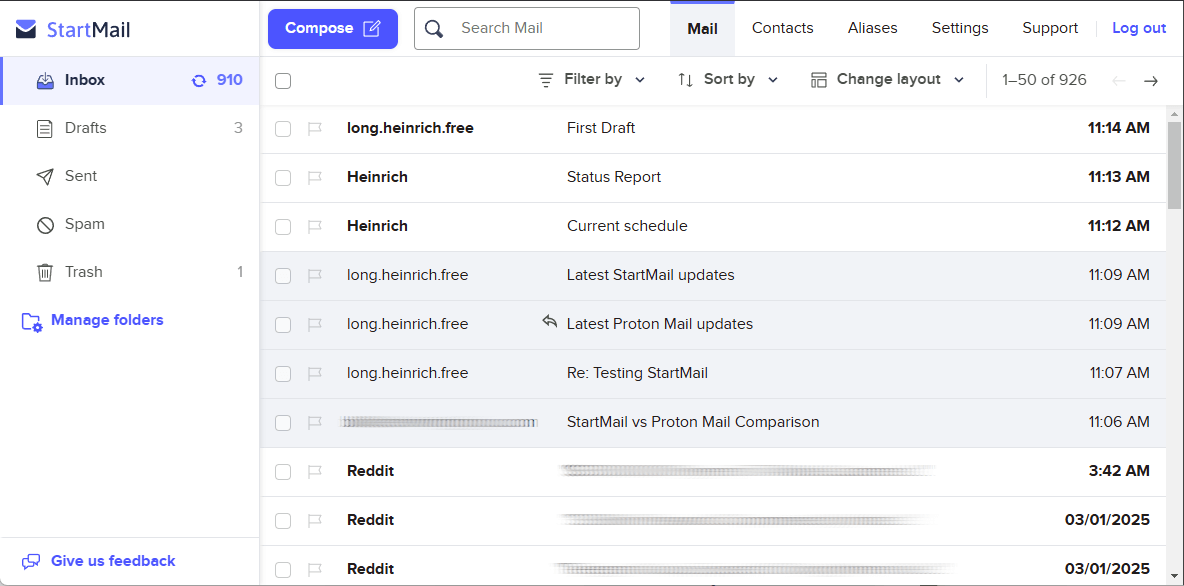Select checkbox for Re: Testing StartMail
Screen dimensions: 1184x586
pos(283,374)
